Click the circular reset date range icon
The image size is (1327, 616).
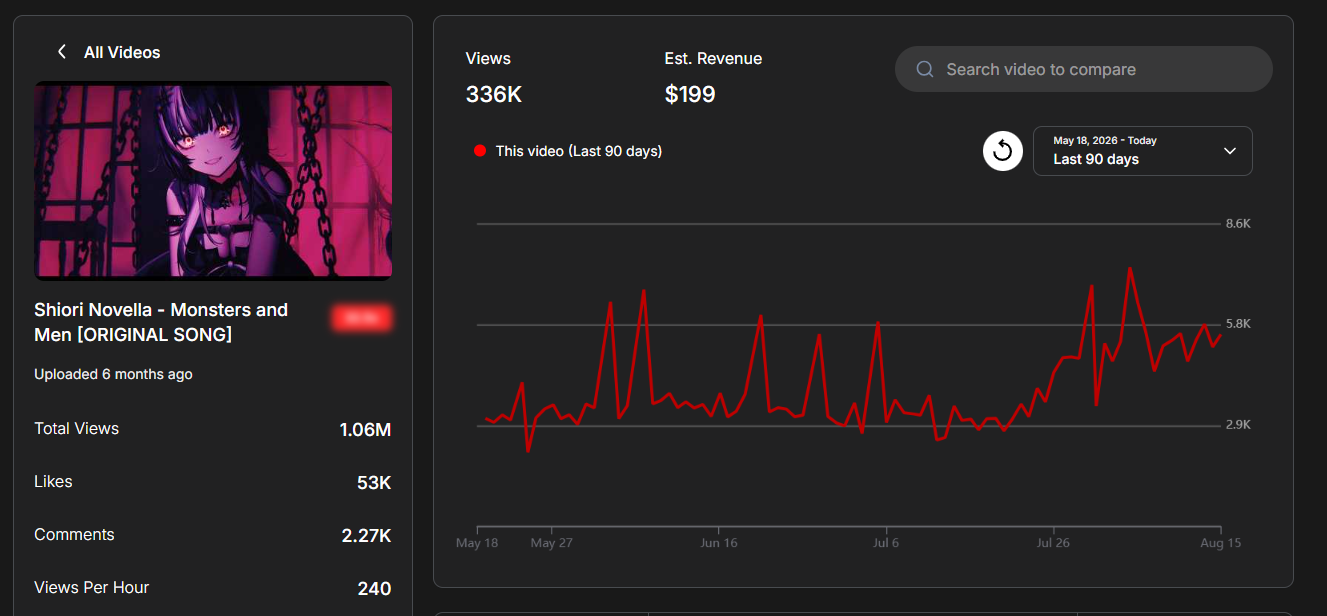coord(1003,151)
